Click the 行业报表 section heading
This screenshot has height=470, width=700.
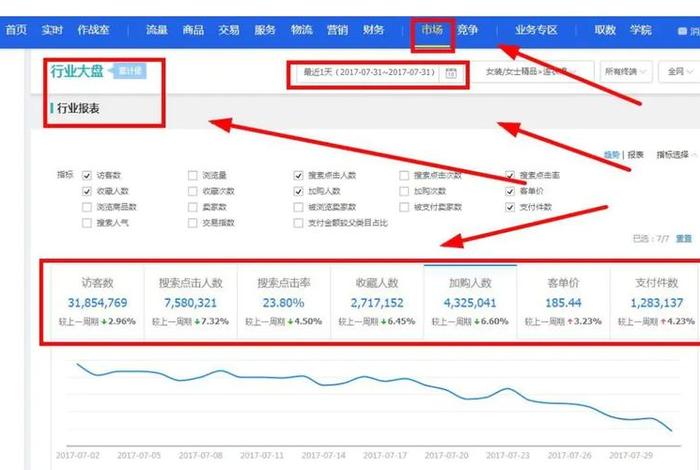point(78,108)
